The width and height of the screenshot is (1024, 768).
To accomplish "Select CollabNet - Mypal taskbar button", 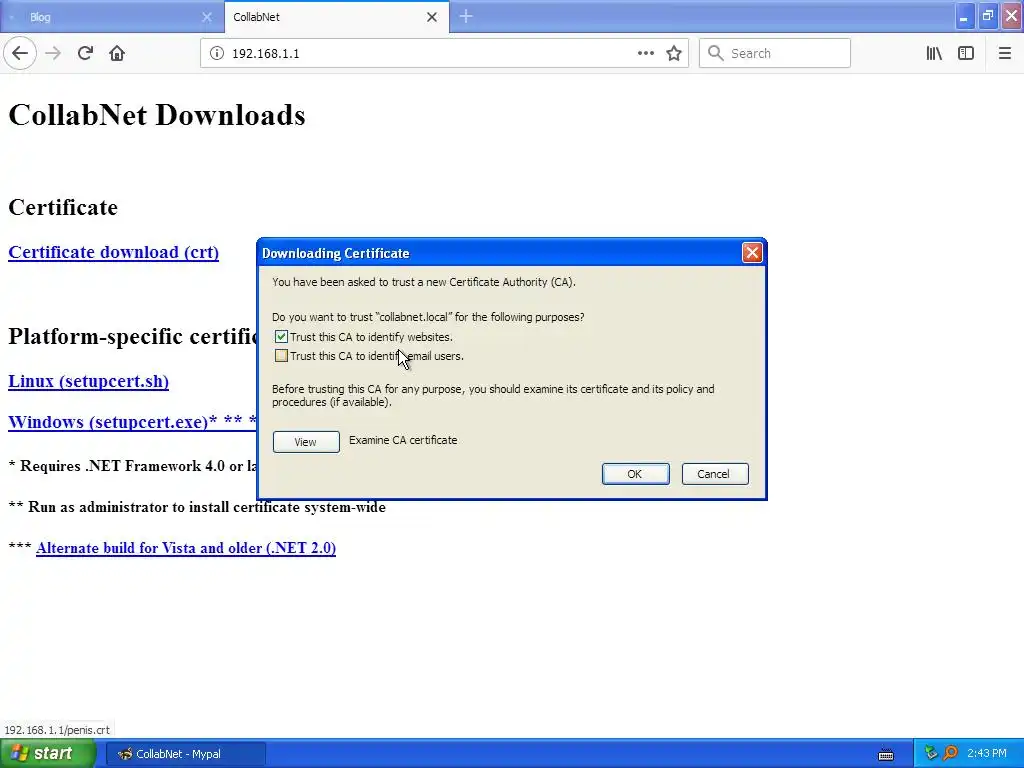I will click(x=185, y=754).
